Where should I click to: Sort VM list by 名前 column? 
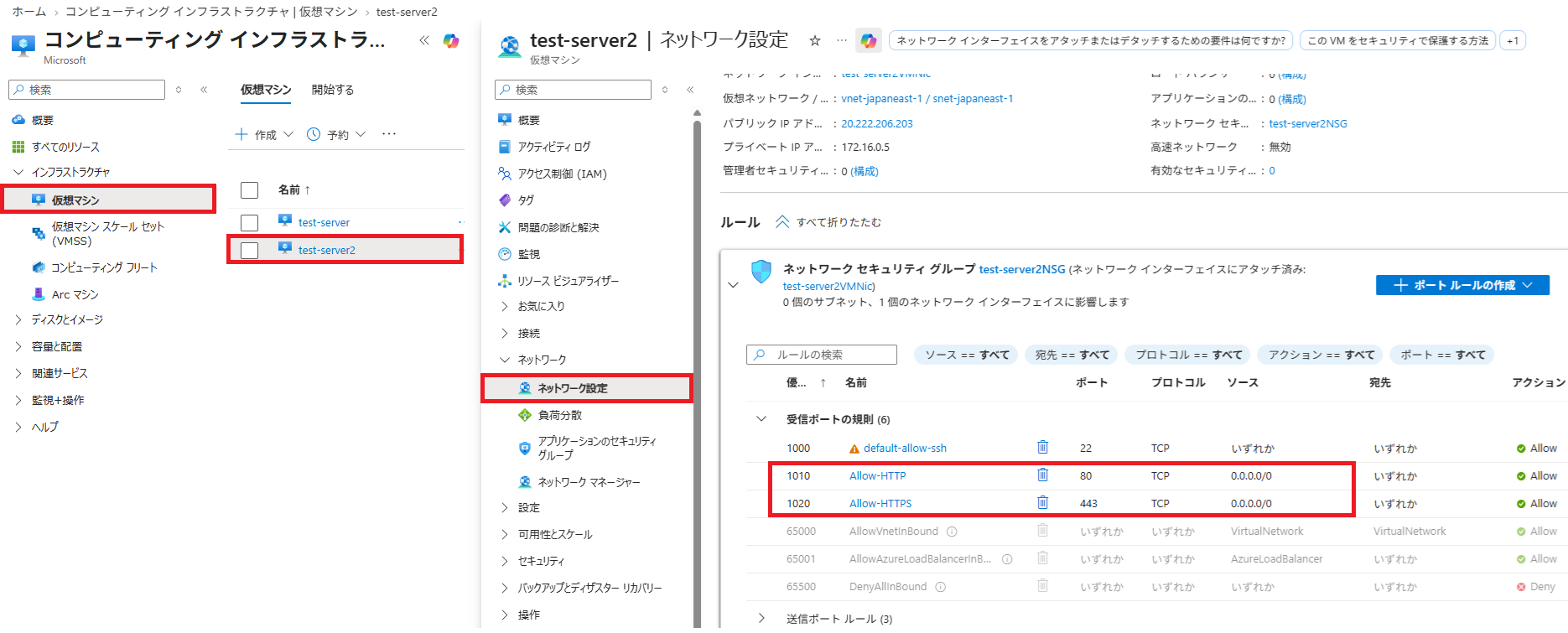pos(294,190)
